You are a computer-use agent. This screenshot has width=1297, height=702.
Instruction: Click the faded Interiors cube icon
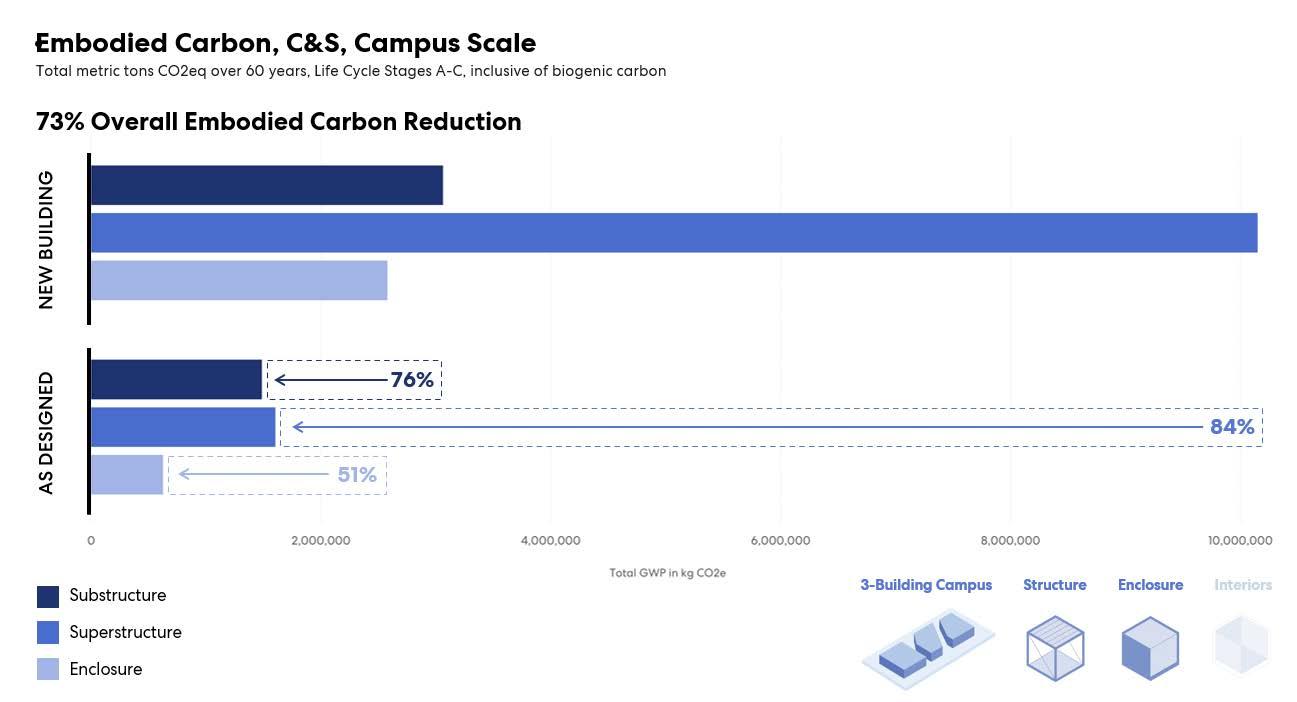(x=1242, y=645)
